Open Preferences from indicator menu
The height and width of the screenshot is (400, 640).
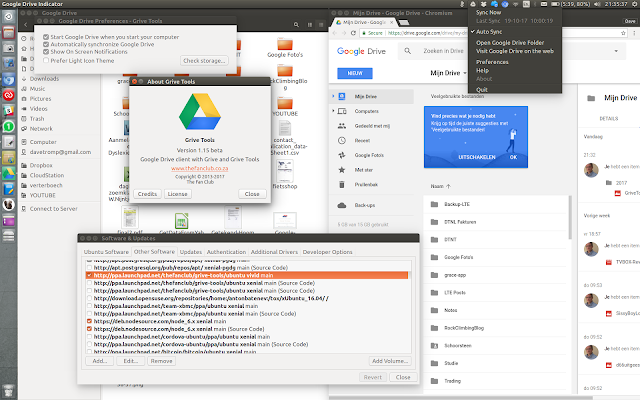(x=492, y=62)
